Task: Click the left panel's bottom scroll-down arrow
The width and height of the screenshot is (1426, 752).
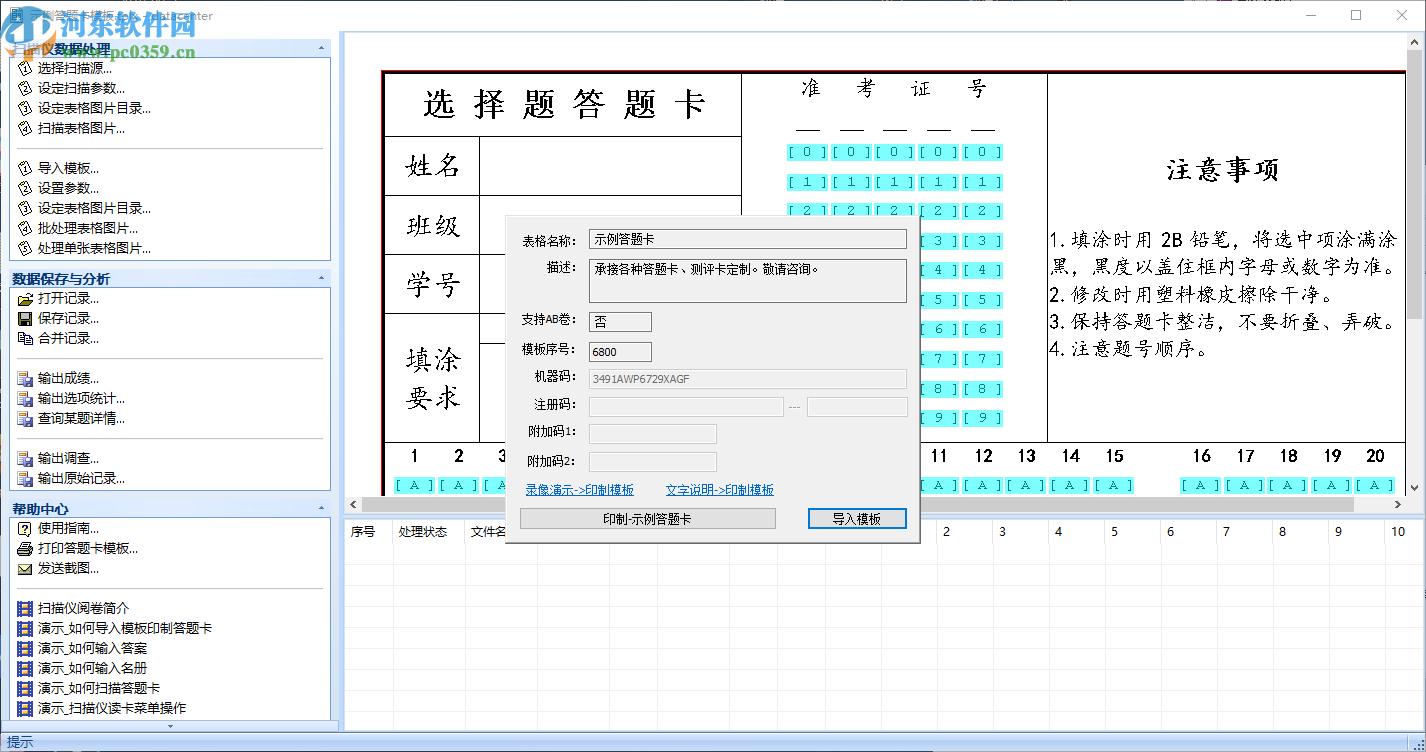Action: [x=170, y=726]
